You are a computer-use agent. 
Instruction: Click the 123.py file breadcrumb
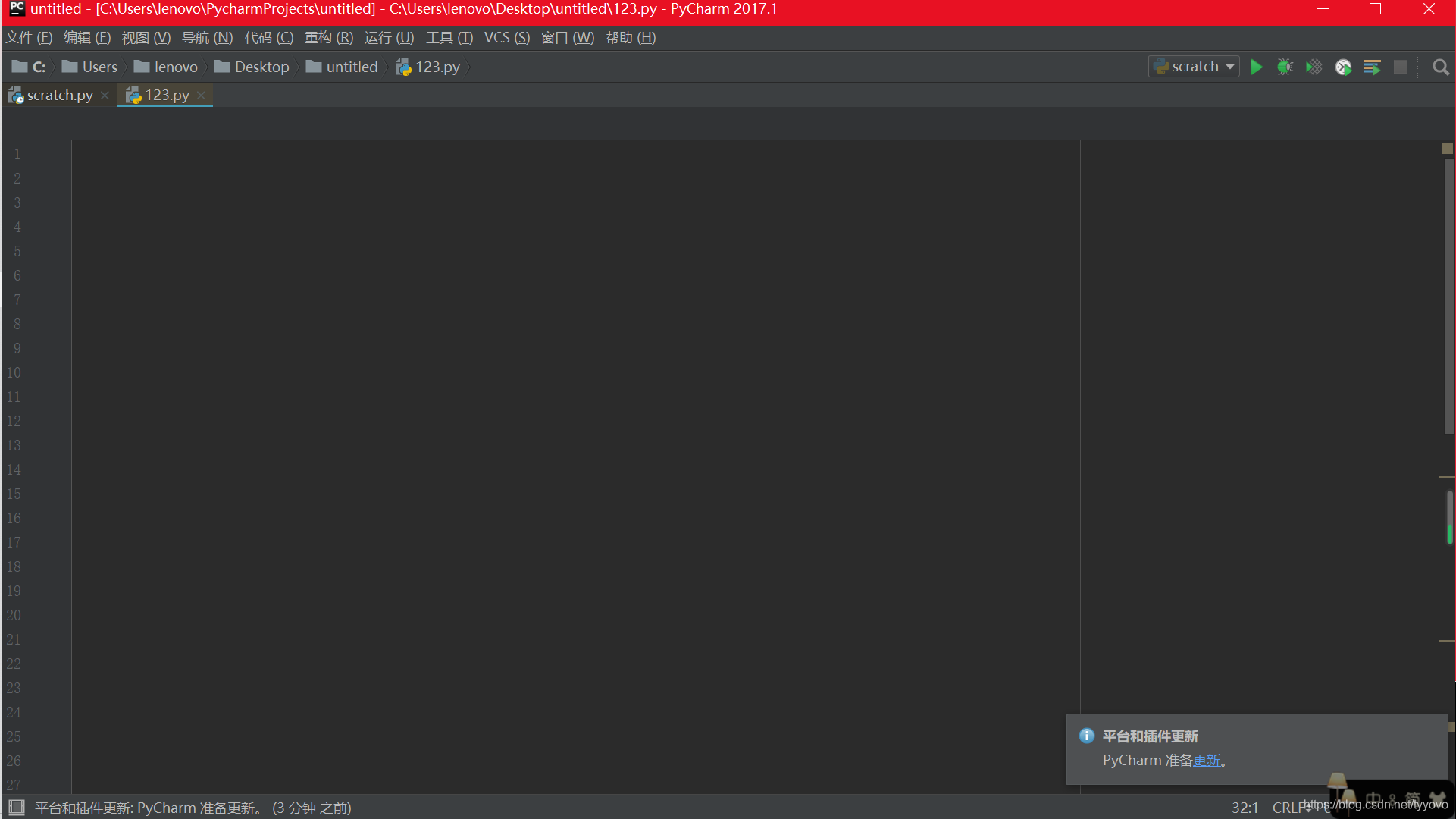click(428, 67)
